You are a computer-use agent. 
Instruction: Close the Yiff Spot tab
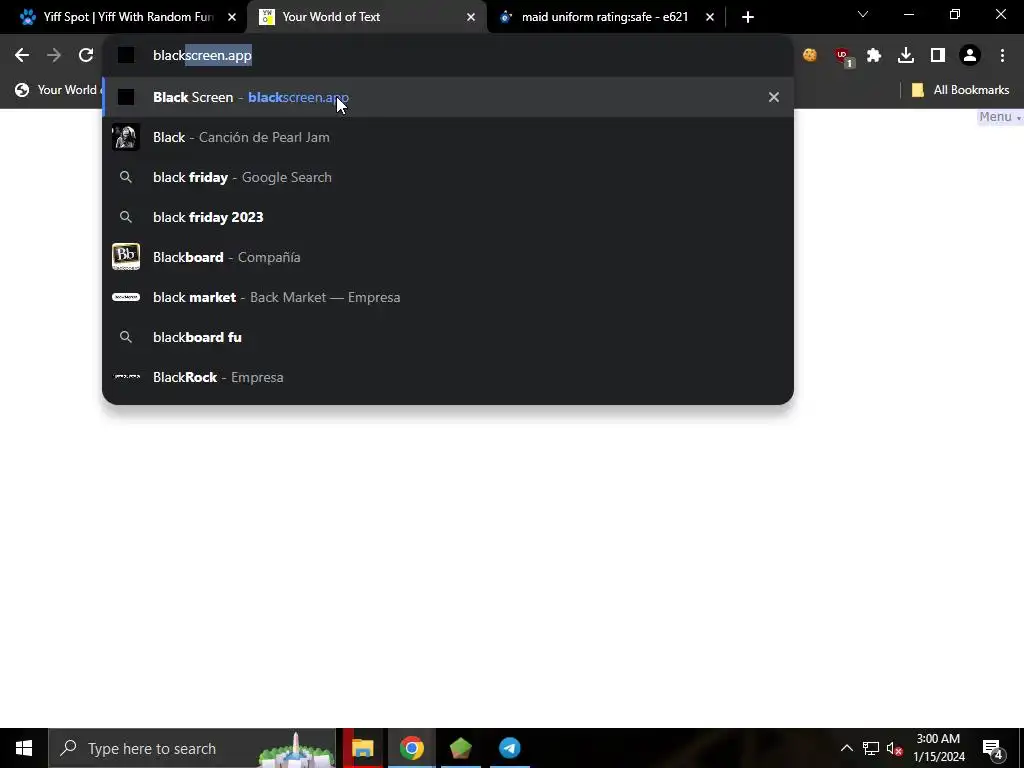pyautogui.click(x=232, y=17)
